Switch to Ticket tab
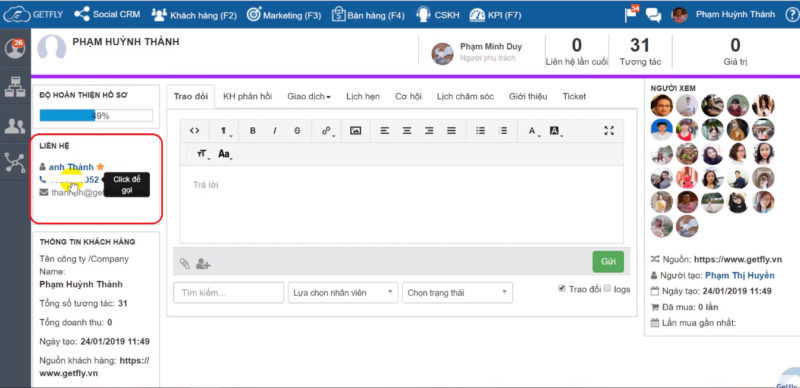This screenshot has width=800, height=388. coord(574,96)
